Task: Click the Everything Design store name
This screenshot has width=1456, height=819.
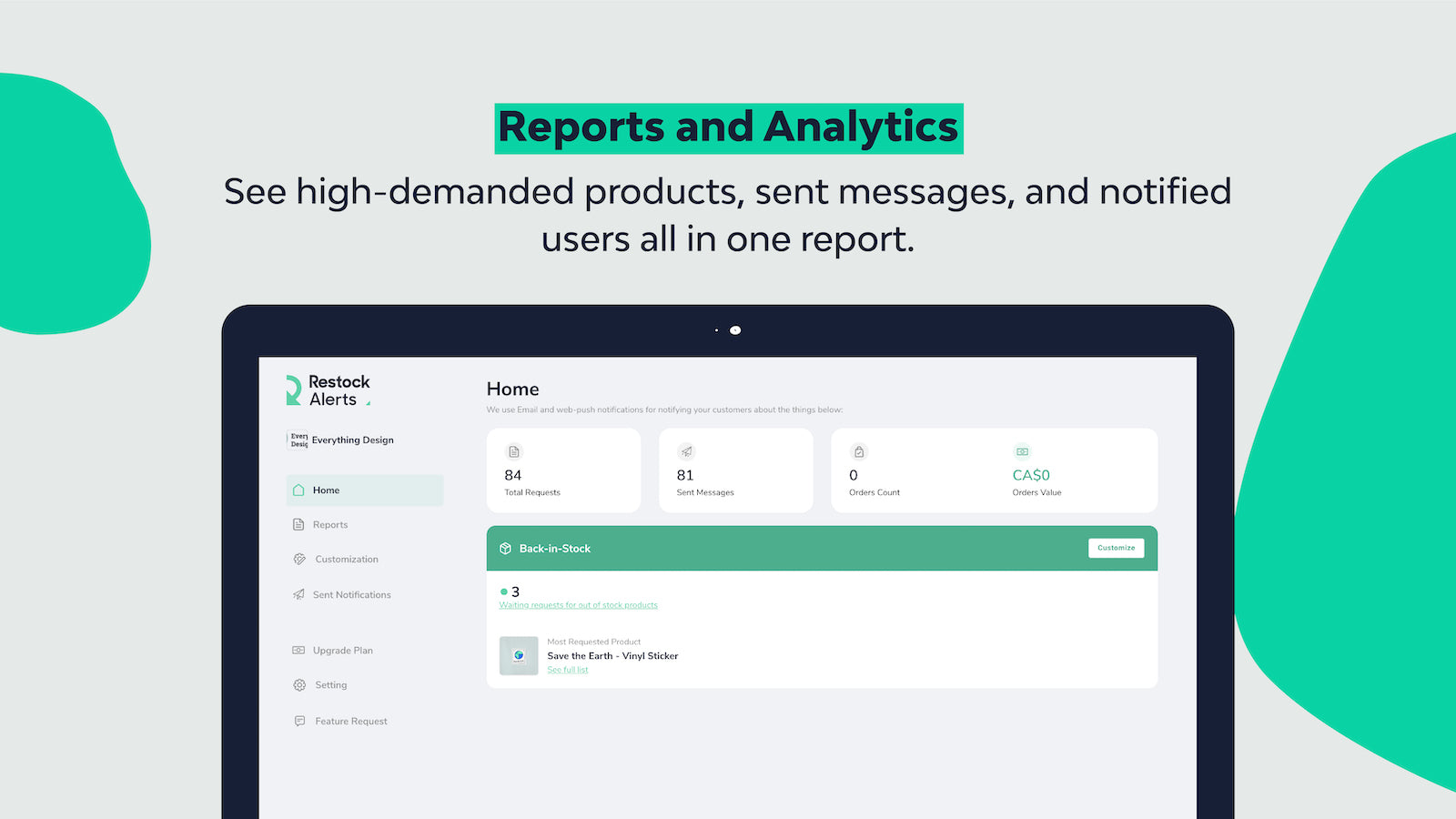Action: coord(353,440)
